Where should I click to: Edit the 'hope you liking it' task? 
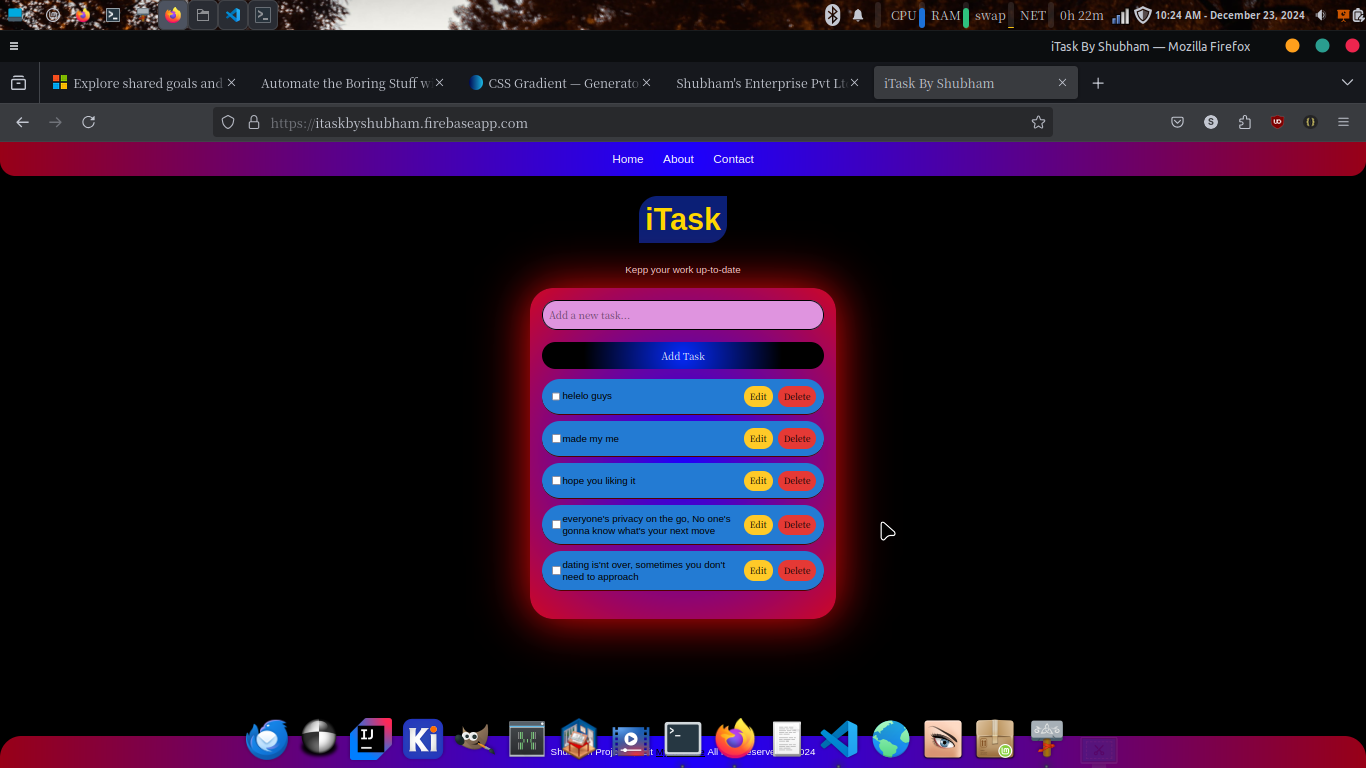pos(758,481)
